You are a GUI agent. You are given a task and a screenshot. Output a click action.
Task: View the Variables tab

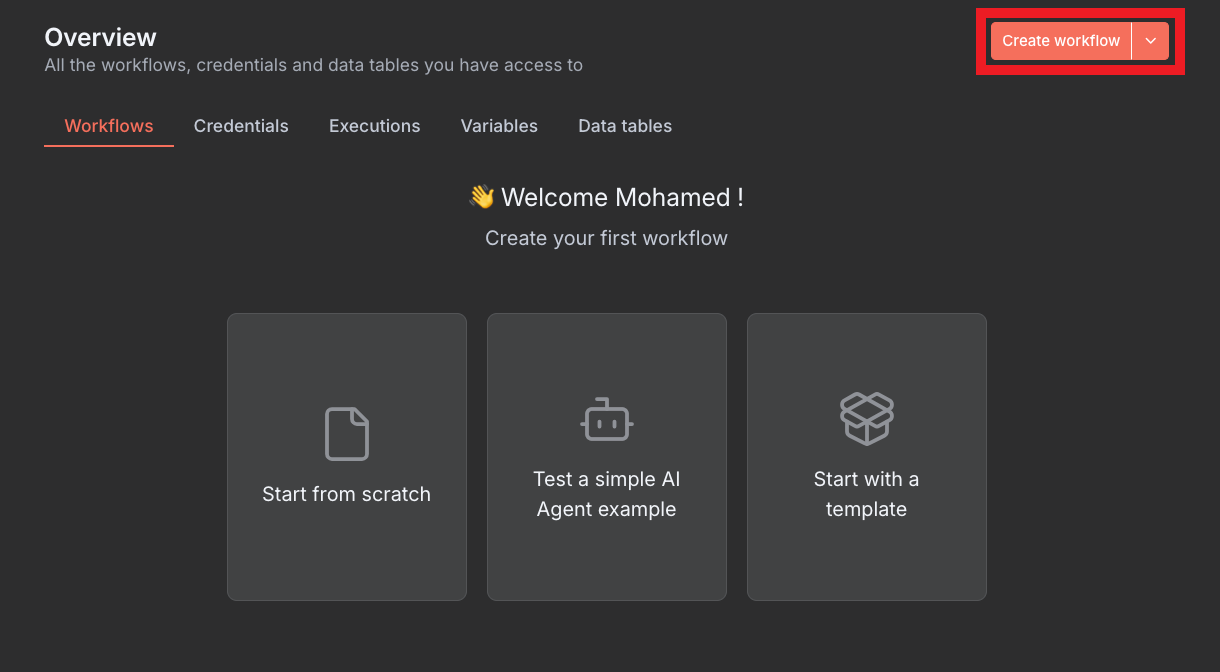499,126
